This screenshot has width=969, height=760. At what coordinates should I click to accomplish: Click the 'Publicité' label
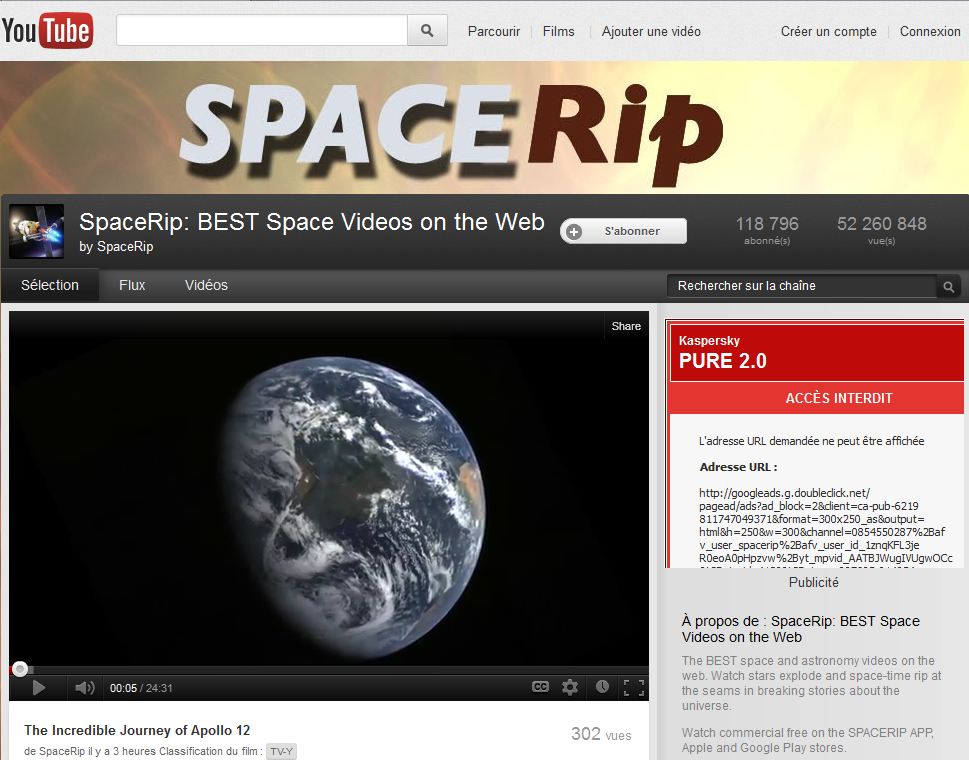814,582
